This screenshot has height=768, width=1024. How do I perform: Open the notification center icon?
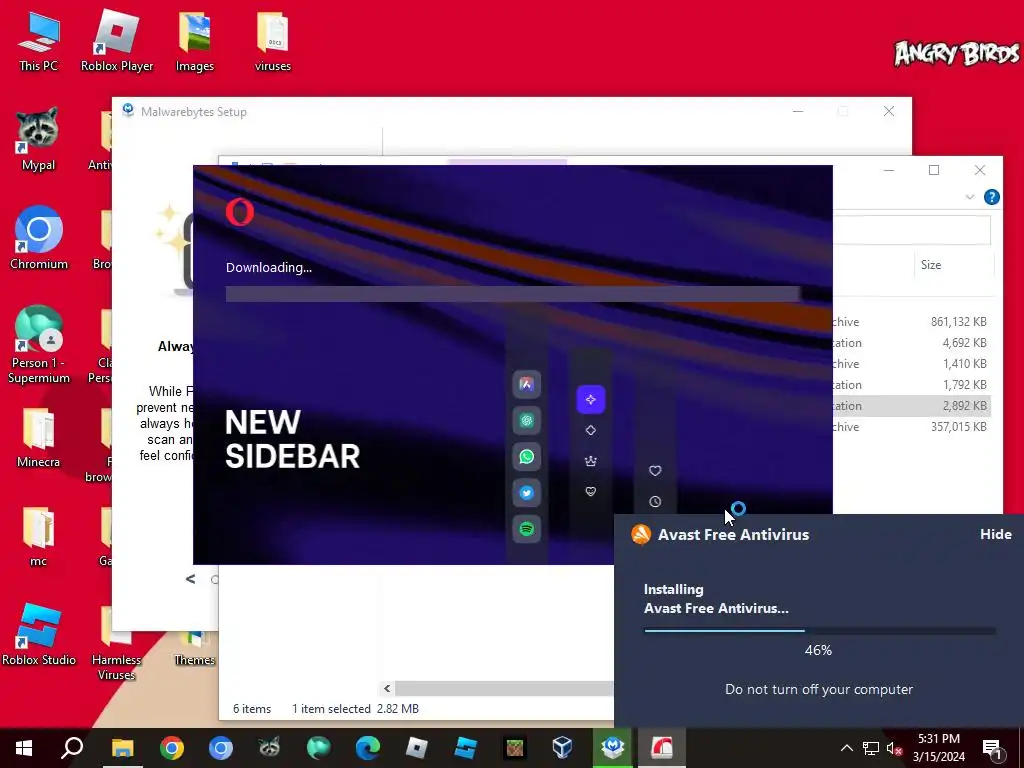[992, 748]
